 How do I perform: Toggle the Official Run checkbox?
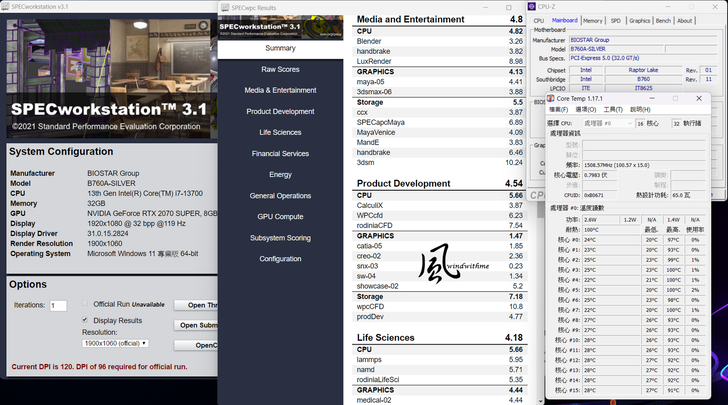[x=84, y=304]
